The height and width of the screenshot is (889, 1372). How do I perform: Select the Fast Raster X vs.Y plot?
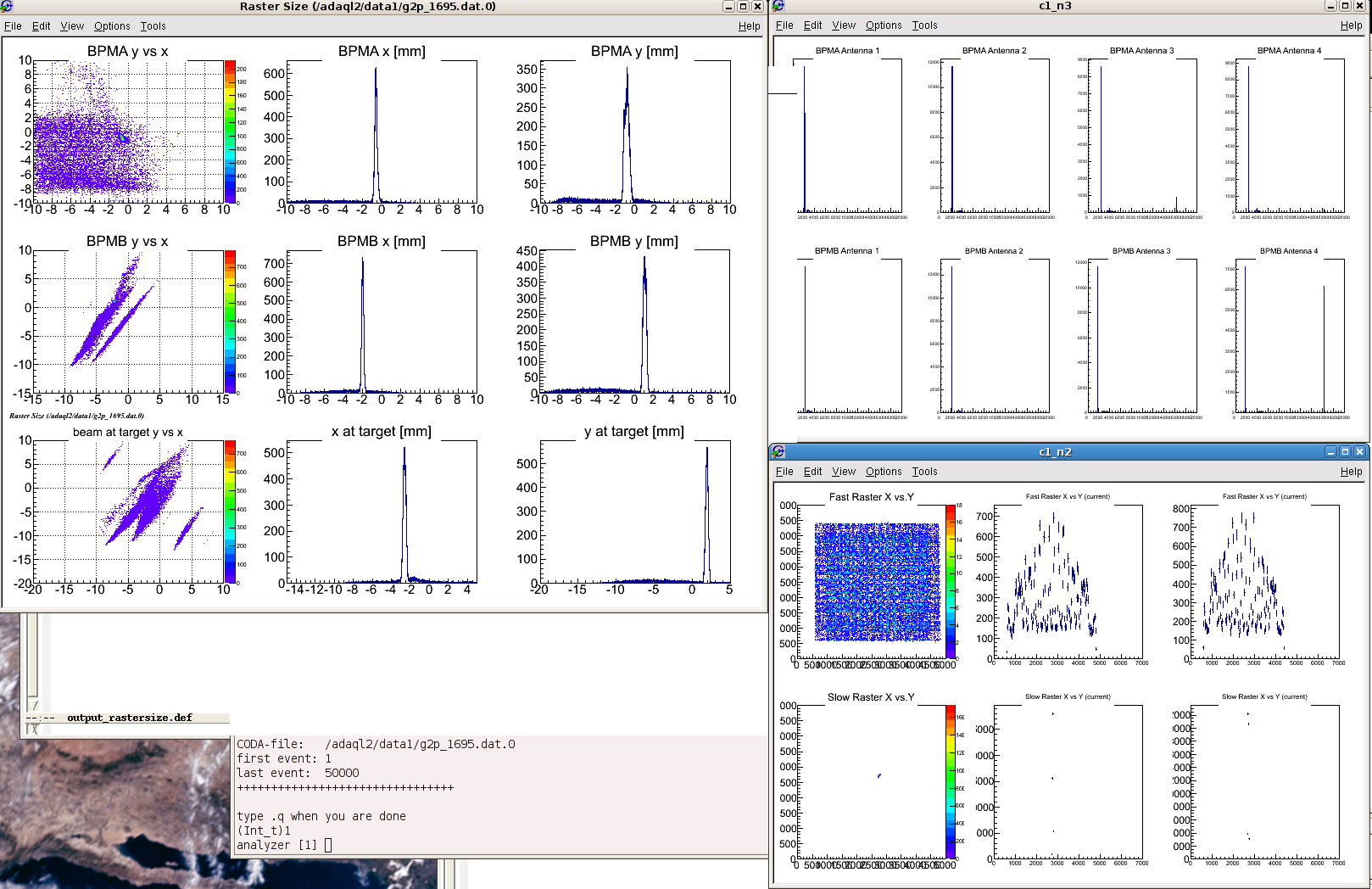click(871, 581)
